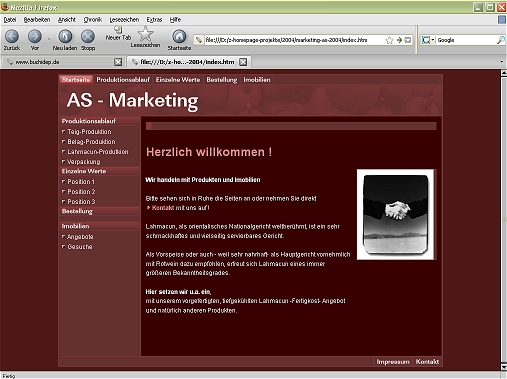Go back with the Zurück arrow button
507x379 pixels.
[12, 37]
